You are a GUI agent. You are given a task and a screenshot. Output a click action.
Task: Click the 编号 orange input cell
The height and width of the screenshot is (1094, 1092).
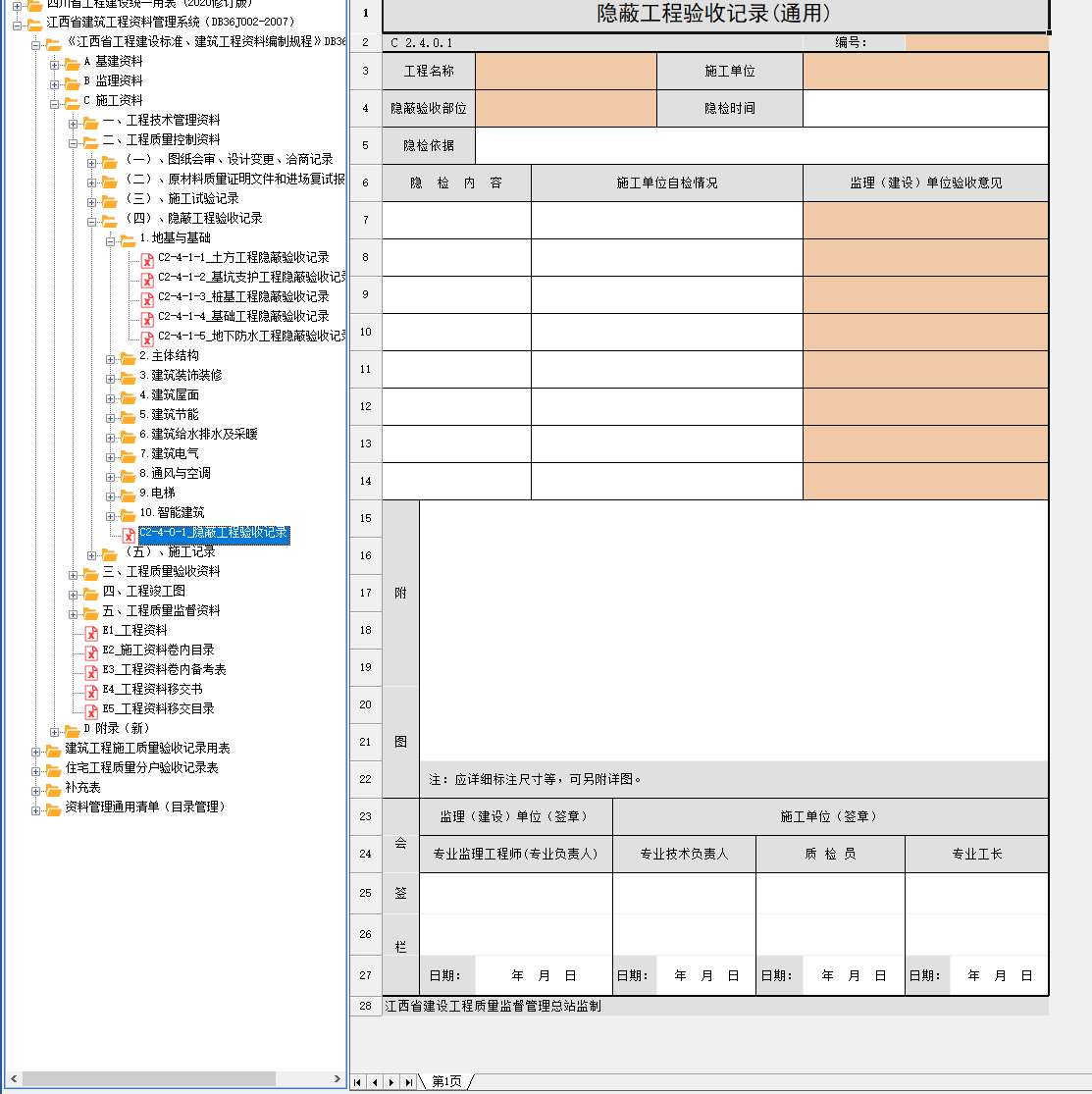(x=976, y=42)
